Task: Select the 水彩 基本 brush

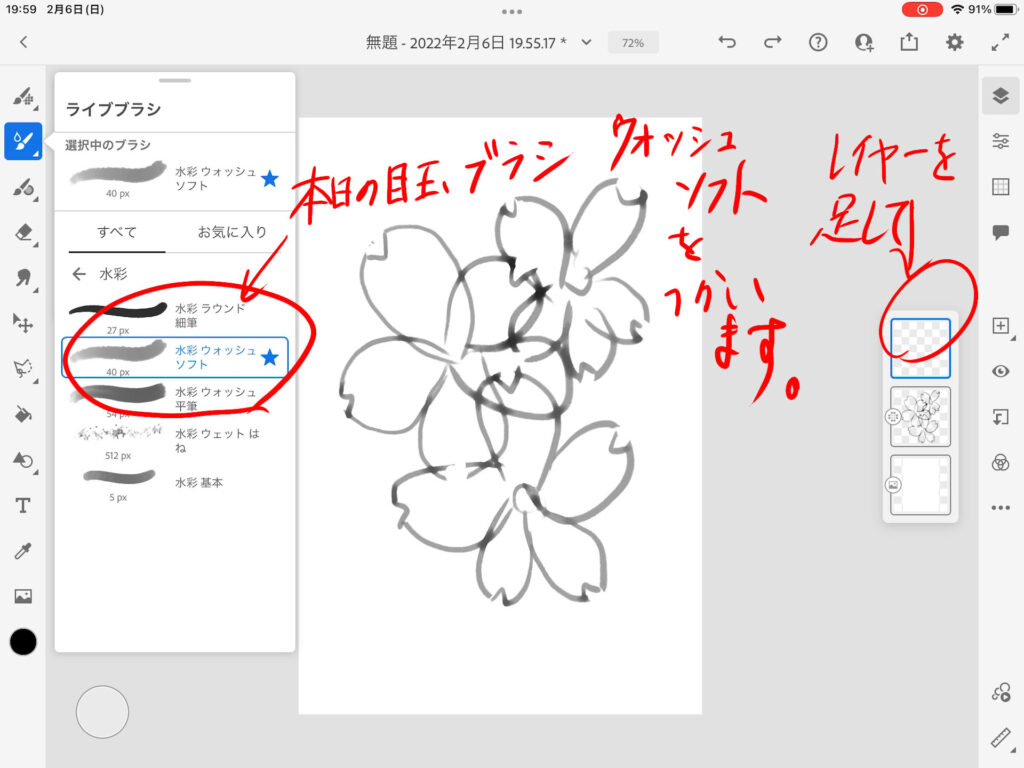Action: click(x=175, y=482)
